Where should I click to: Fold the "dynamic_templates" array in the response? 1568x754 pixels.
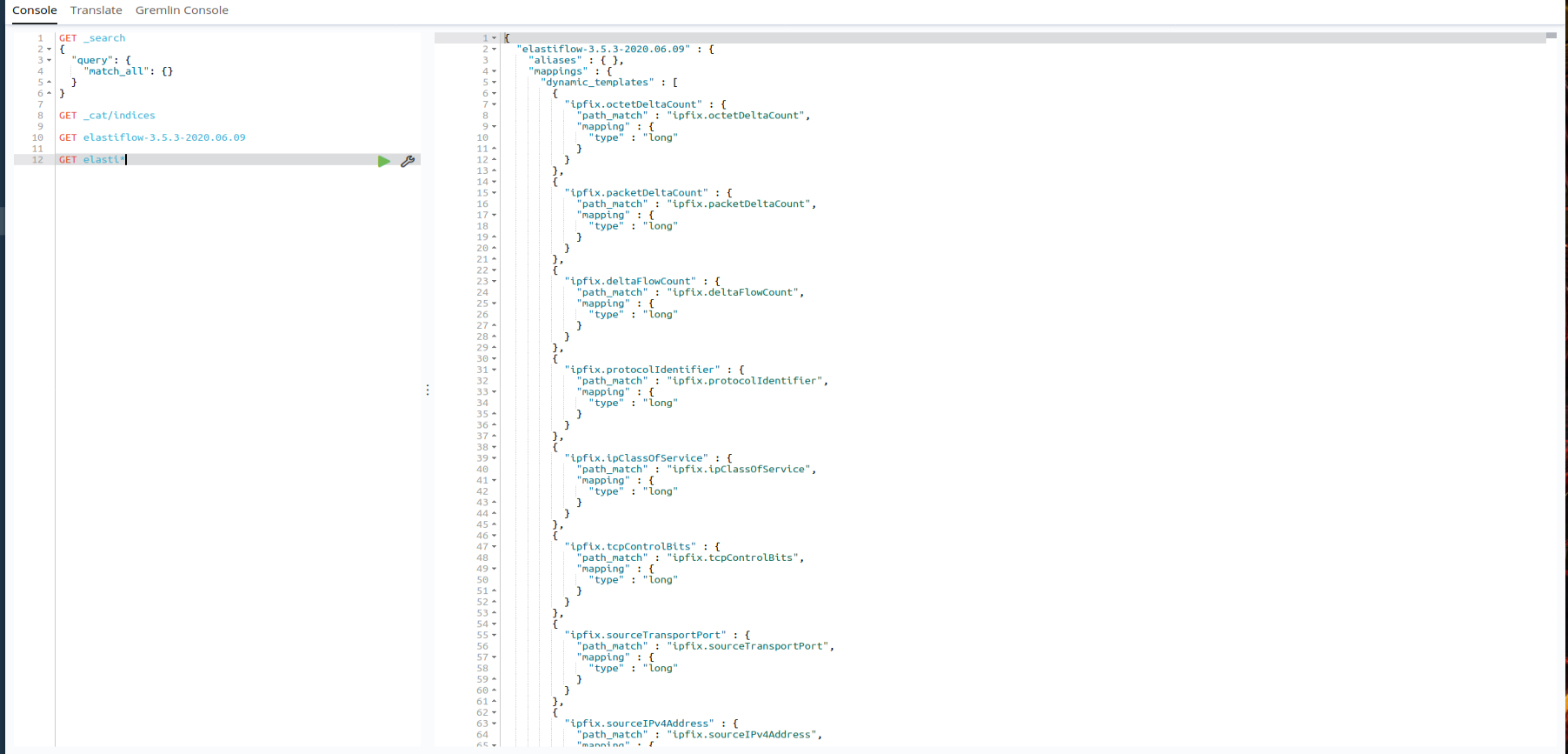tap(495, 83)
